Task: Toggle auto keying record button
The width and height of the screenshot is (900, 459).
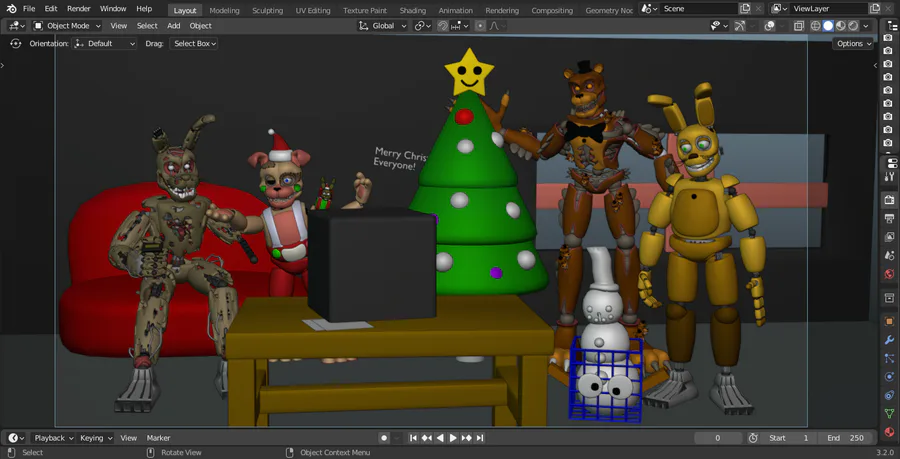Action: [x=385, y=438]
